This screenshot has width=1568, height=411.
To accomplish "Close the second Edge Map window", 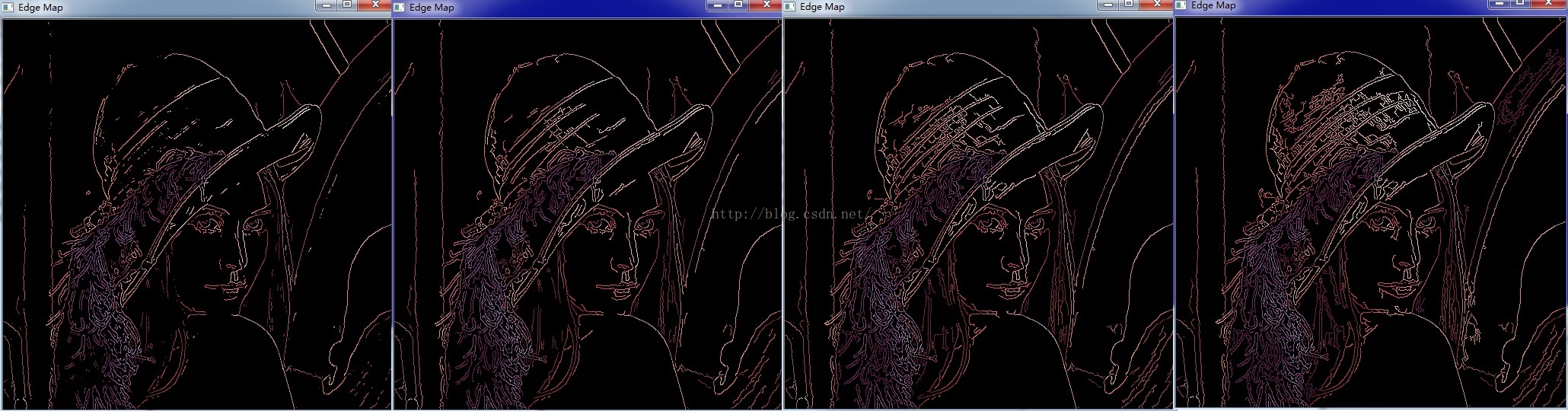I will point(765,5).
